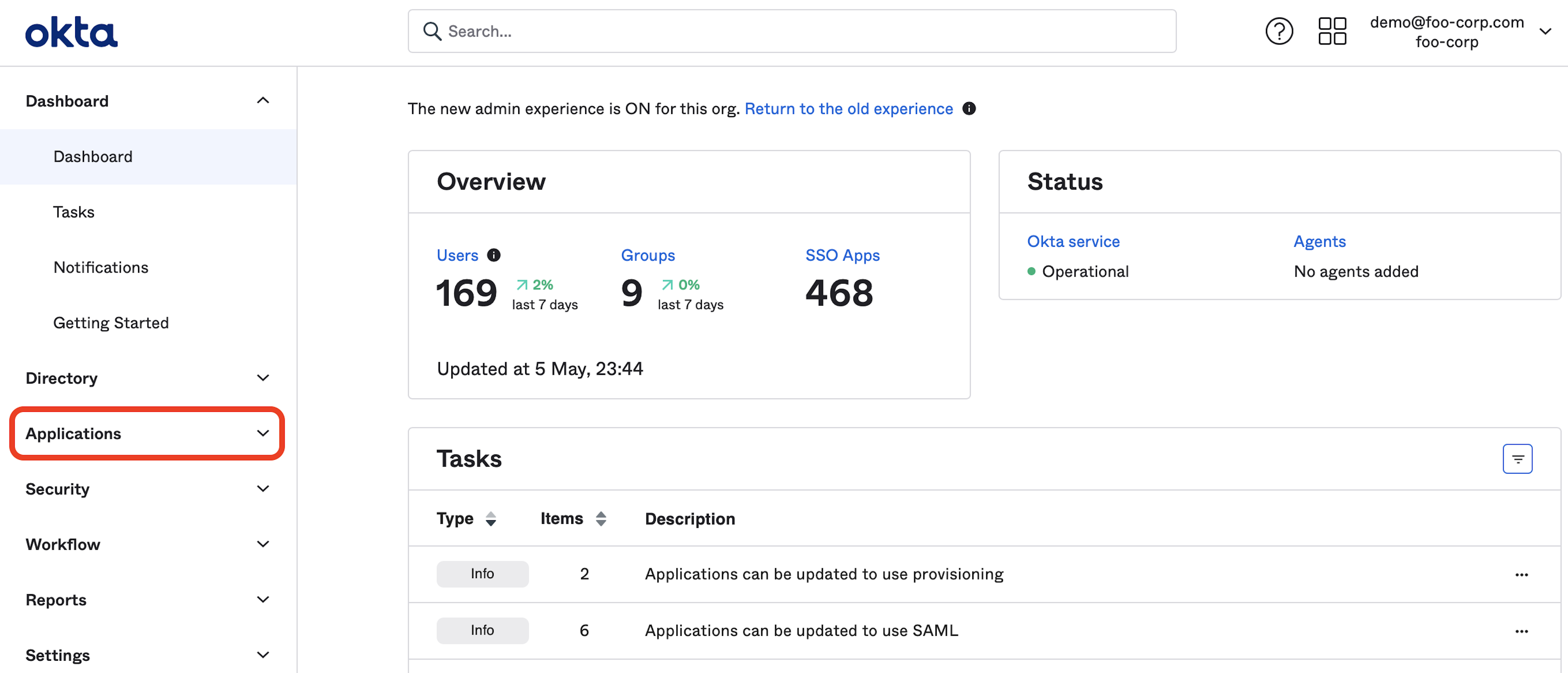Image resolution: width=1568 pixels, height=673 pixels.
Task: Open the apps grid icon
Action: pos(1332,31)
